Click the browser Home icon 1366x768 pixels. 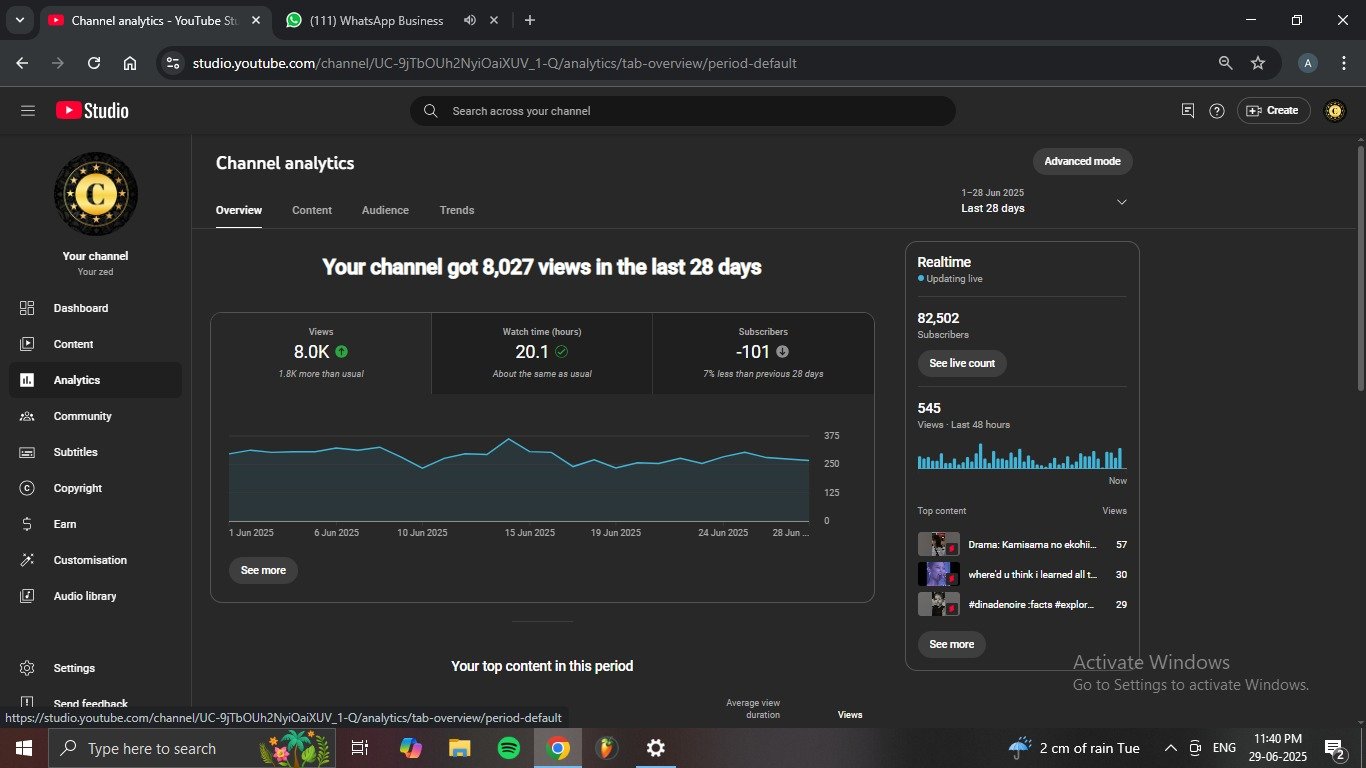[130, 63]
